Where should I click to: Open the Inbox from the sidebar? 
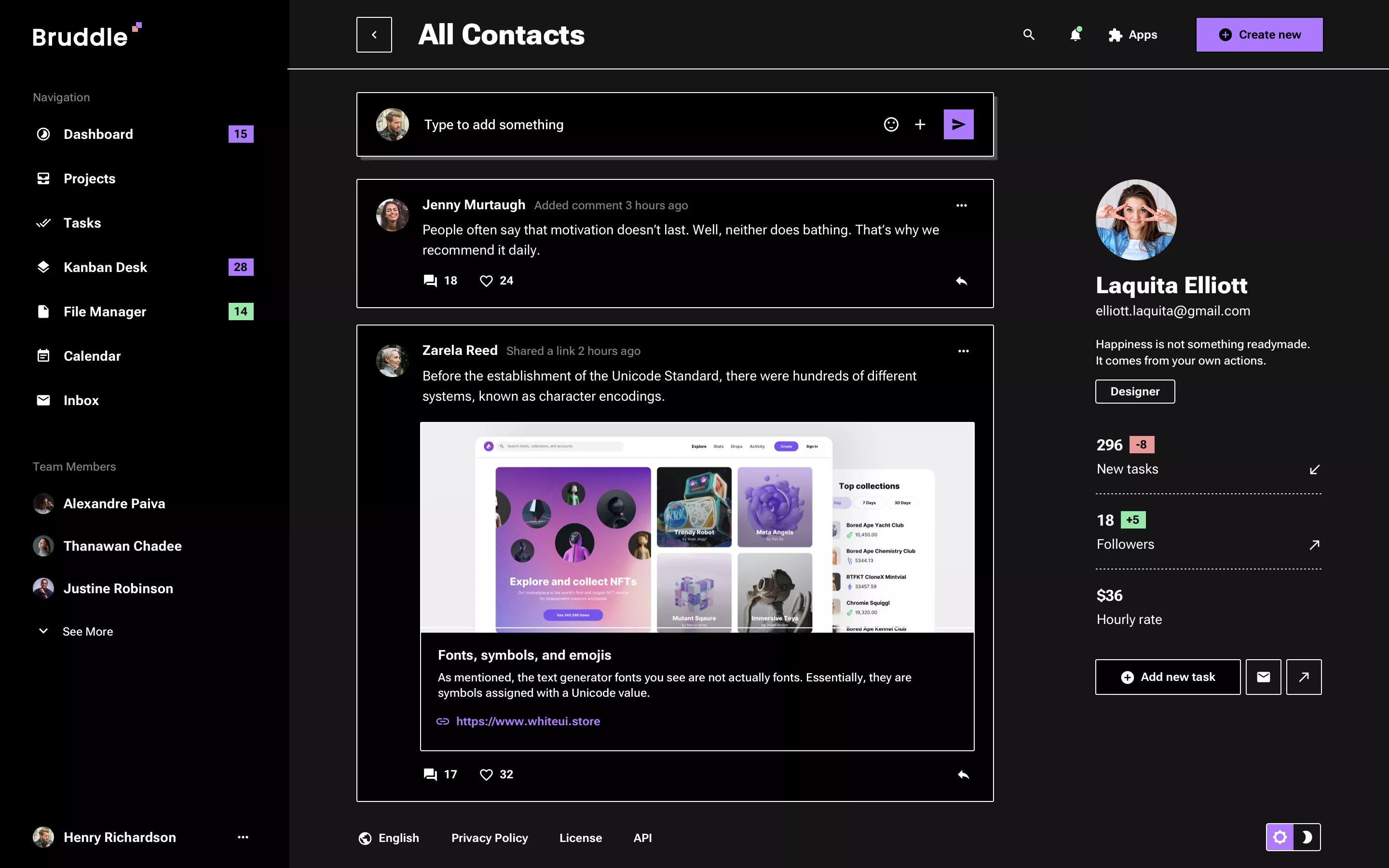pyautogui.click(x=81, y=400)
